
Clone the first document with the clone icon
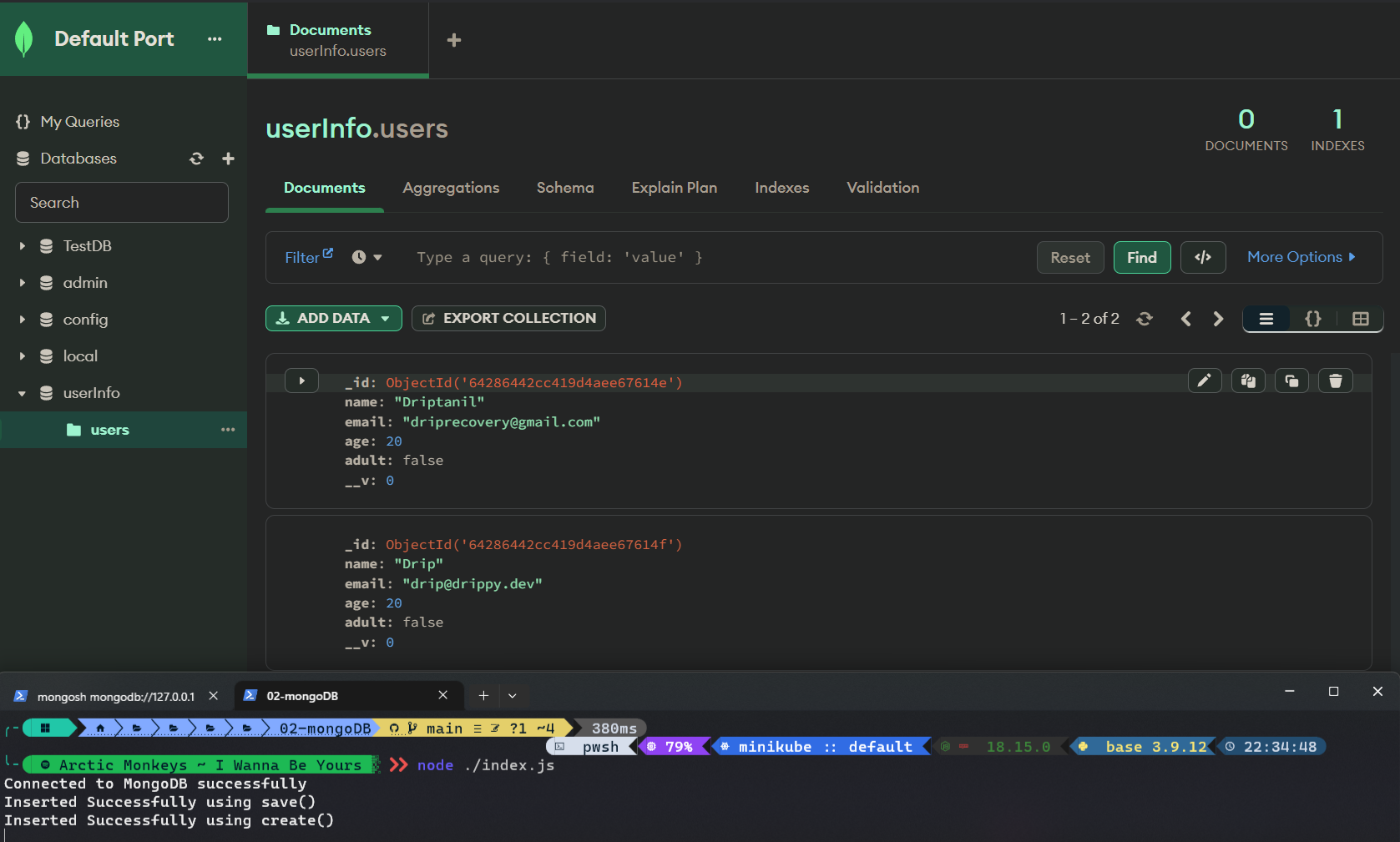coord(1291,381)
